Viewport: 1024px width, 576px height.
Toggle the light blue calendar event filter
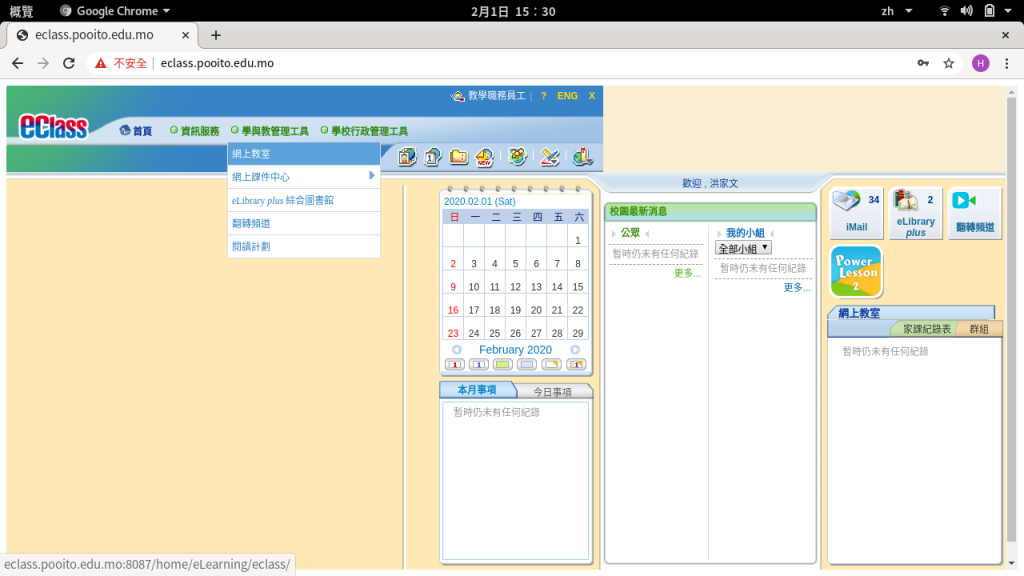[x=527, y=364]
